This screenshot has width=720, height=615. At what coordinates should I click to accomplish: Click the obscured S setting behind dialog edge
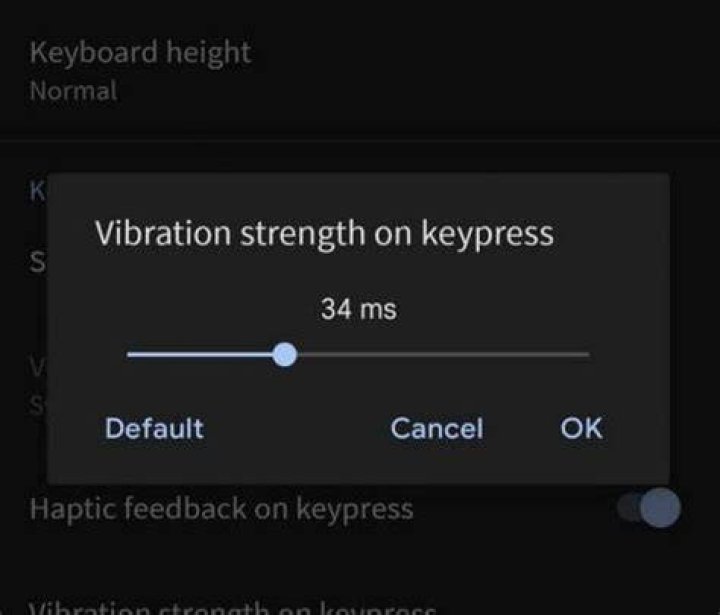tap(37, 262)
